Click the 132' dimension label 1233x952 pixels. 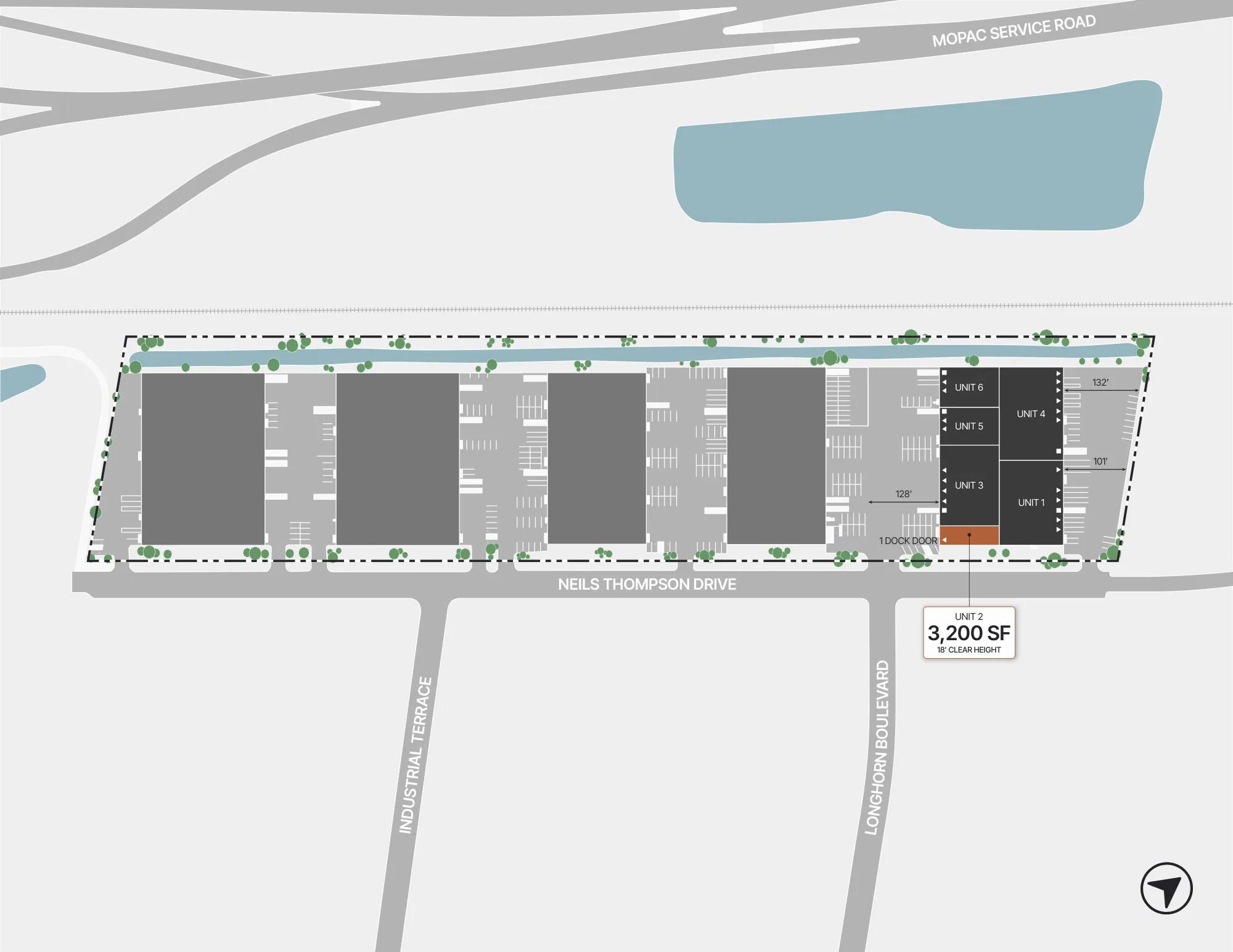(1100, 383)
